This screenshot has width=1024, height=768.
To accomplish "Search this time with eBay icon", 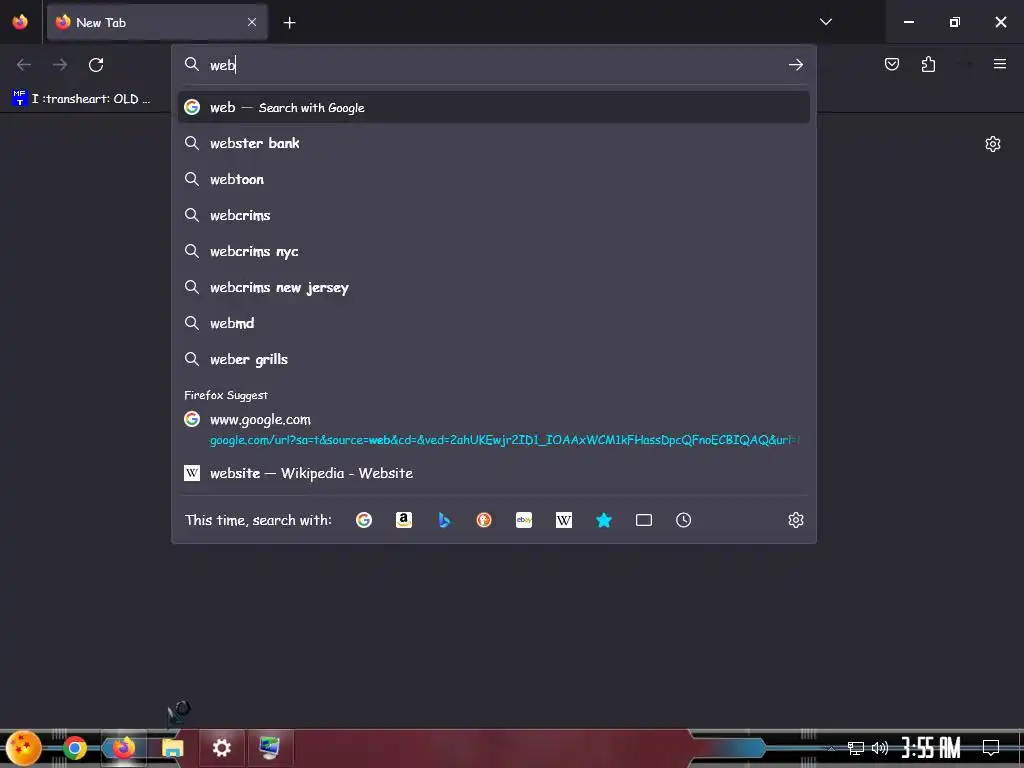I will (x=524, y=520).
